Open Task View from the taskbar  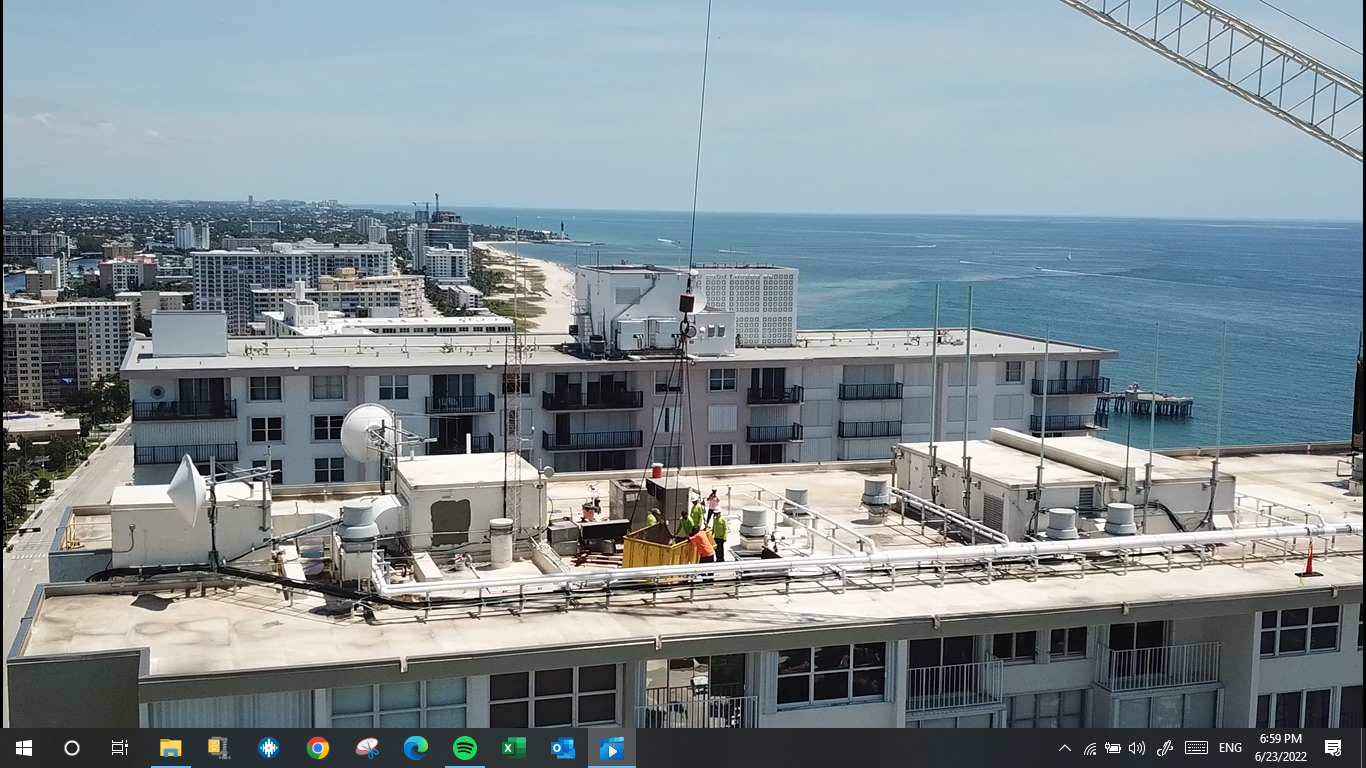[x=120, y=748]
